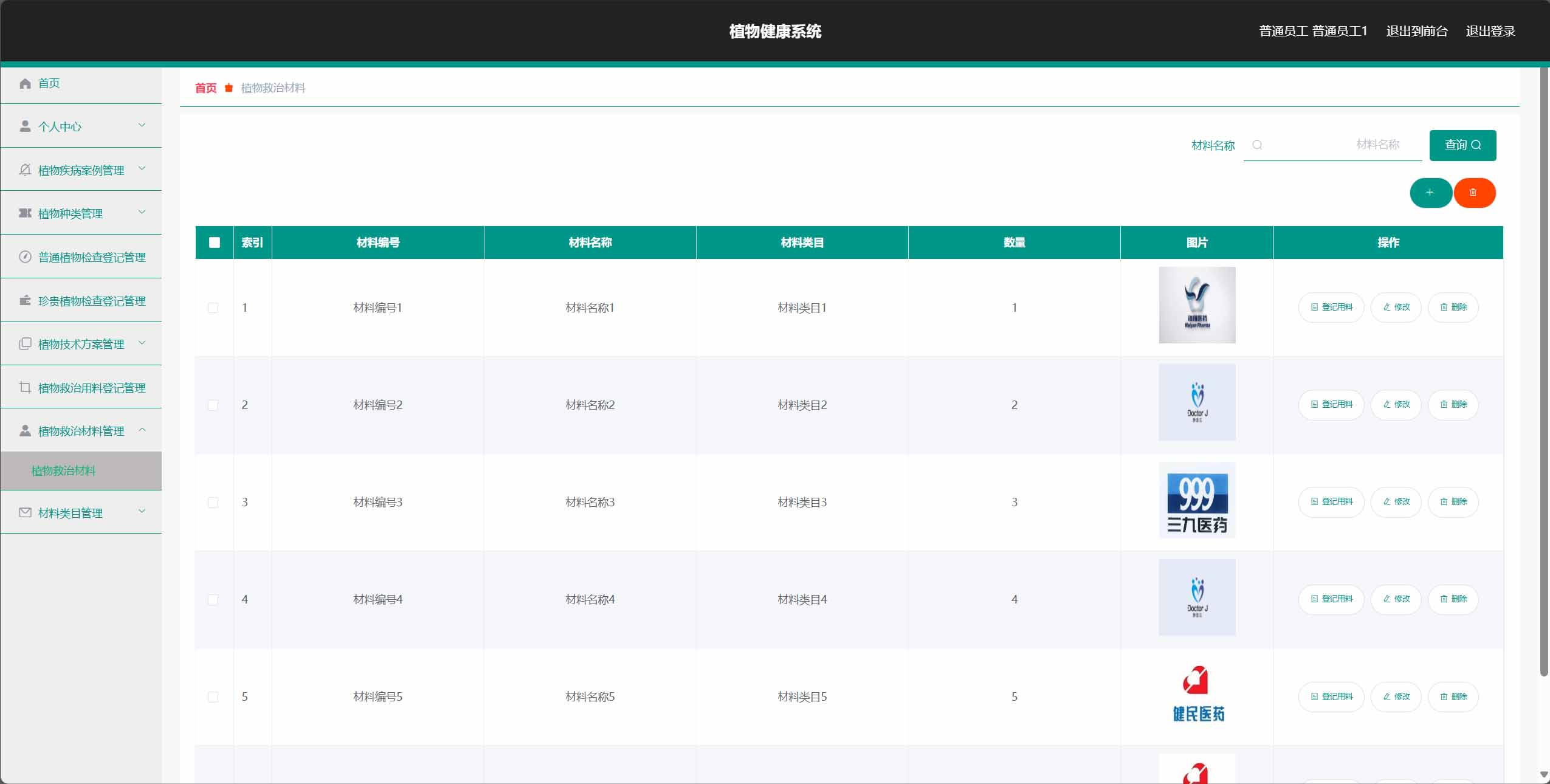Viewport: 1550px width, 784px height.
Task: Click 登记用料 for 材料名称1 row
Action: pyautogui.click(x=1331, y=308)
